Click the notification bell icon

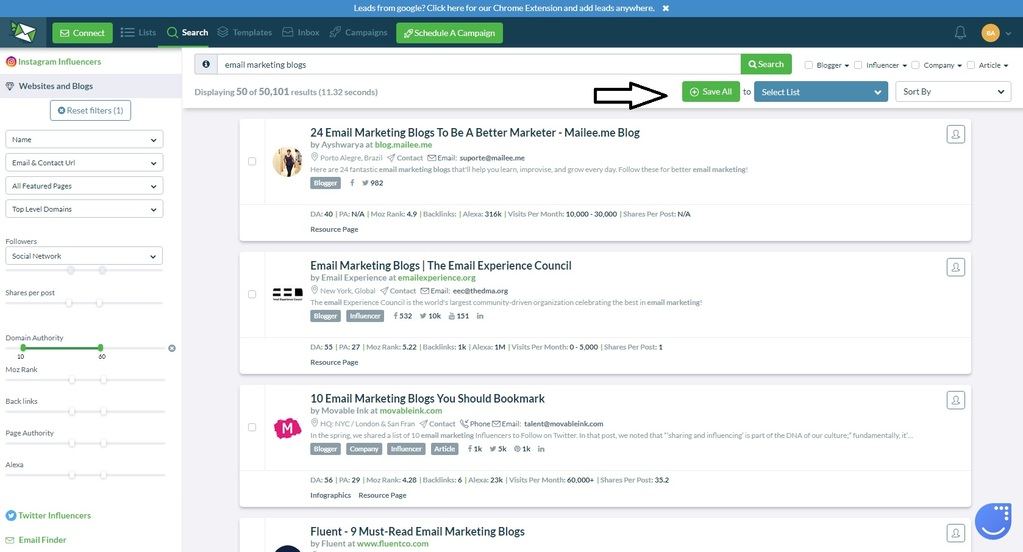pyautogui.click(x=960, y=33)
